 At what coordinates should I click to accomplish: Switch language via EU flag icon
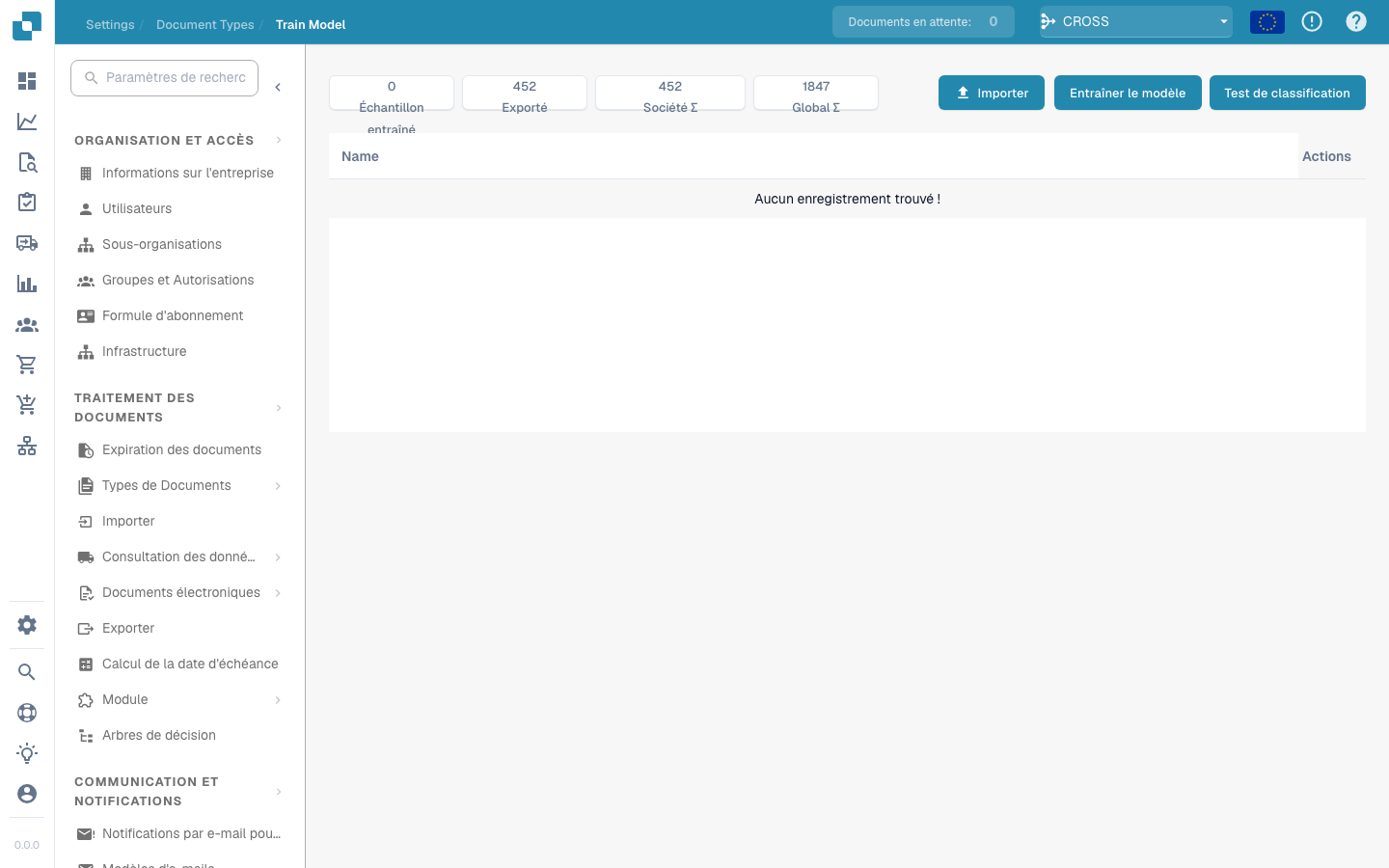click(1267, 21)
